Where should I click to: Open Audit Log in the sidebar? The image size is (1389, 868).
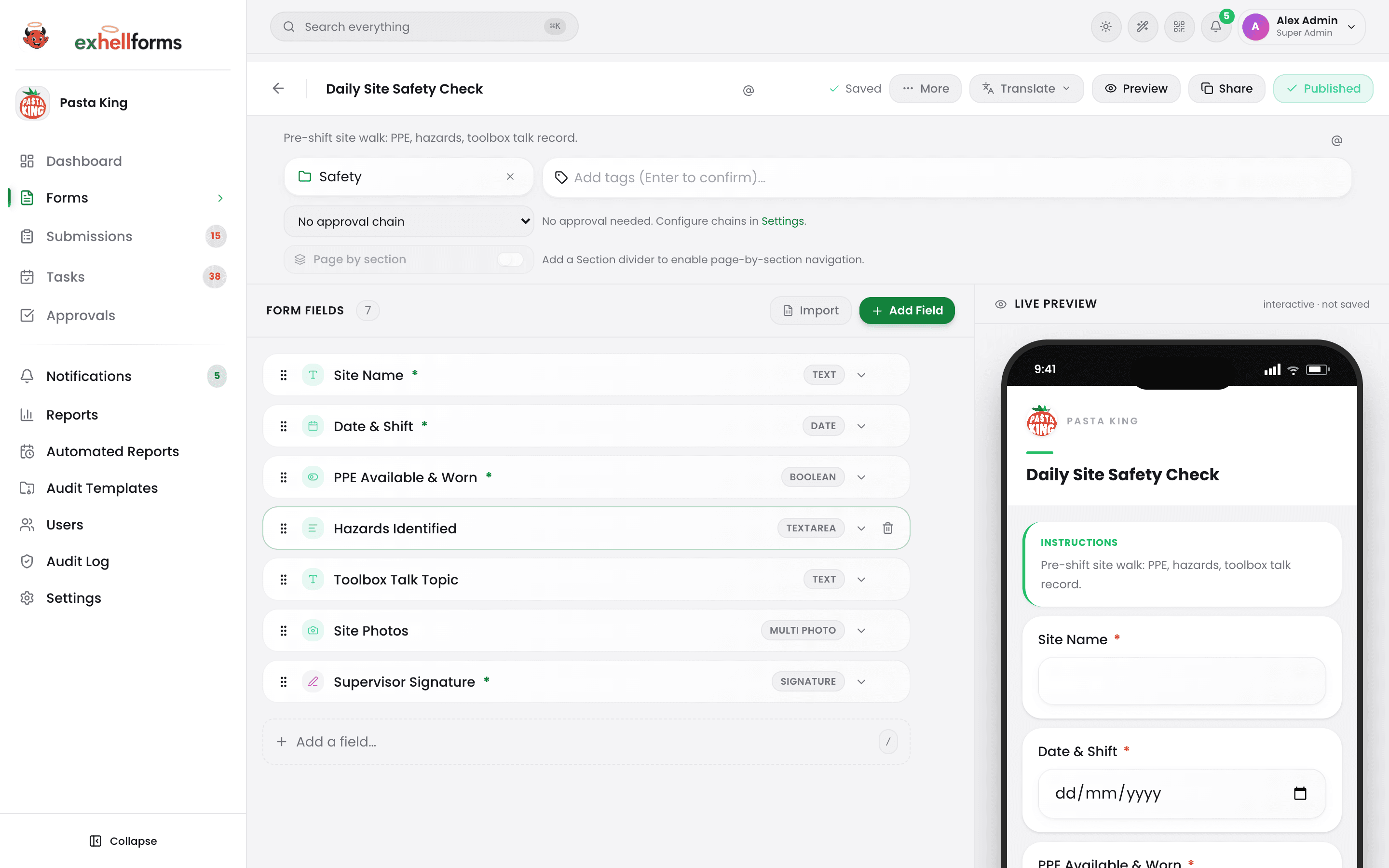tap(123, 561)
